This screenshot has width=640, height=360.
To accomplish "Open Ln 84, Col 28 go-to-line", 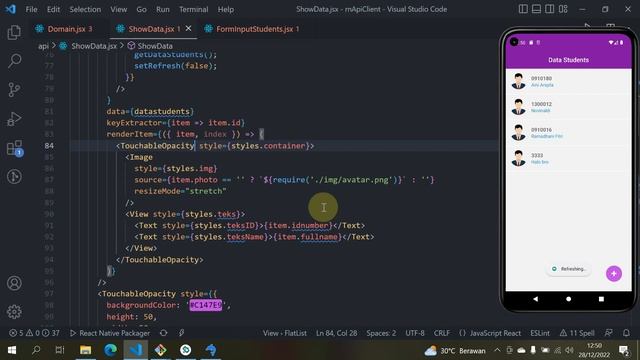I will (336, 333).
